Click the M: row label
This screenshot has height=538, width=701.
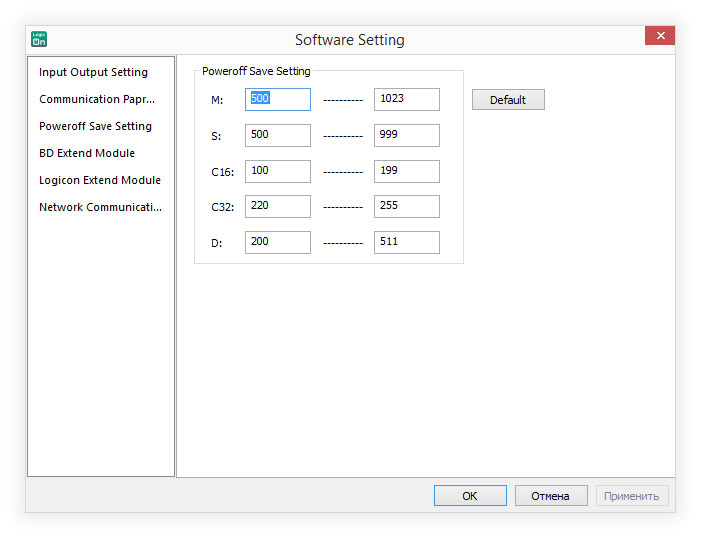pos(217,100)
